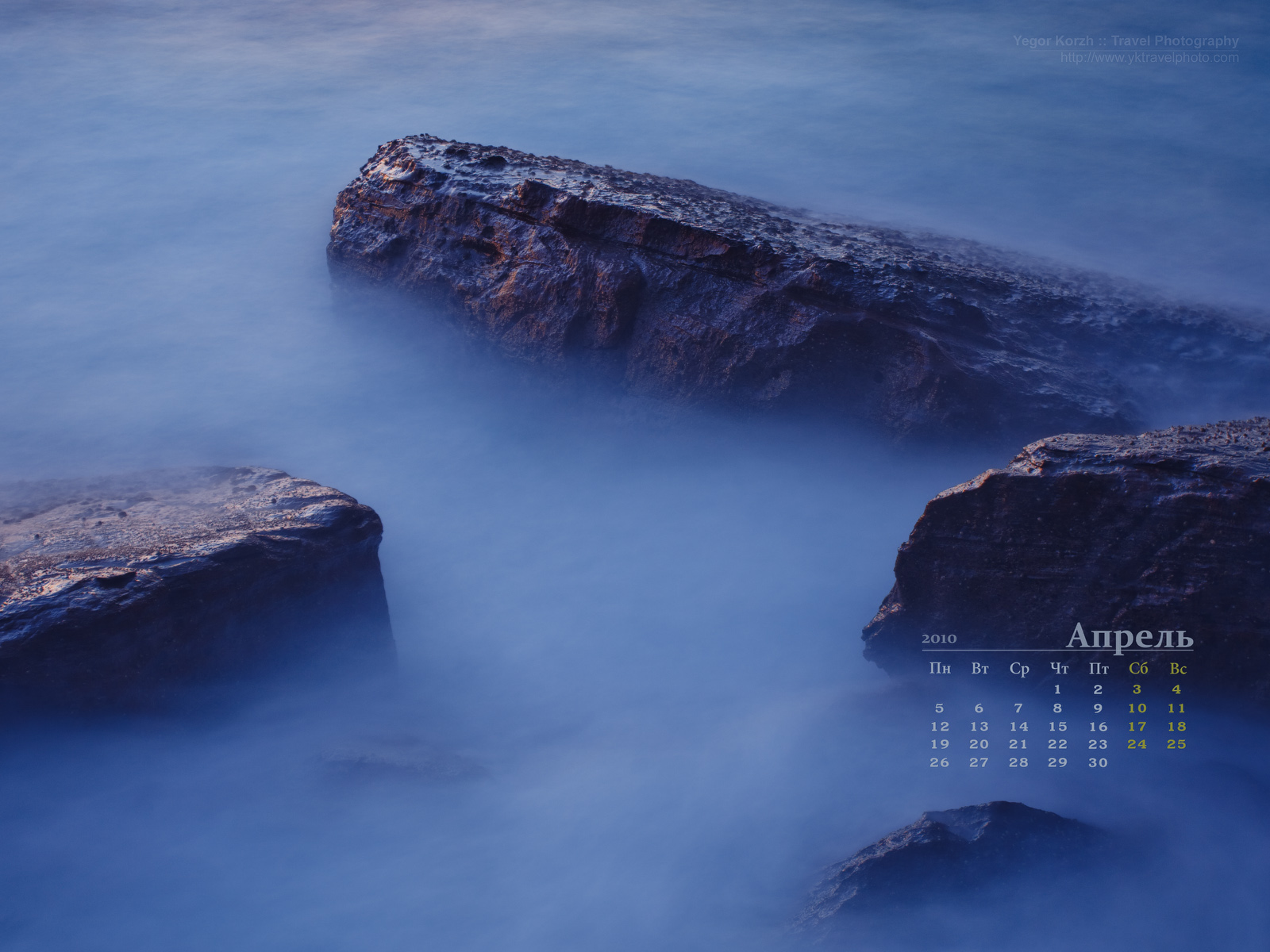Click date 2 in the calendar
The image size is (1270, 952).
pyautogui.click(x=1098, y=689)
